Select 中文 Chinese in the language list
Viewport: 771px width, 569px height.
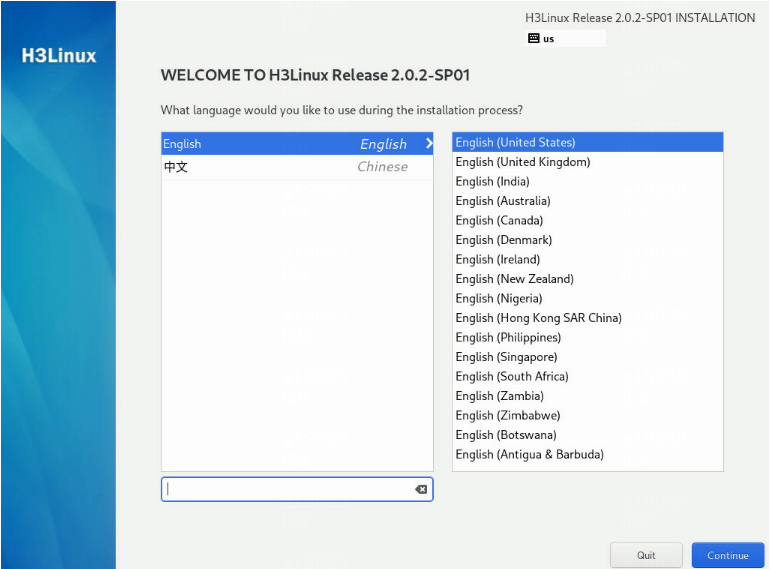pos(297,167)
